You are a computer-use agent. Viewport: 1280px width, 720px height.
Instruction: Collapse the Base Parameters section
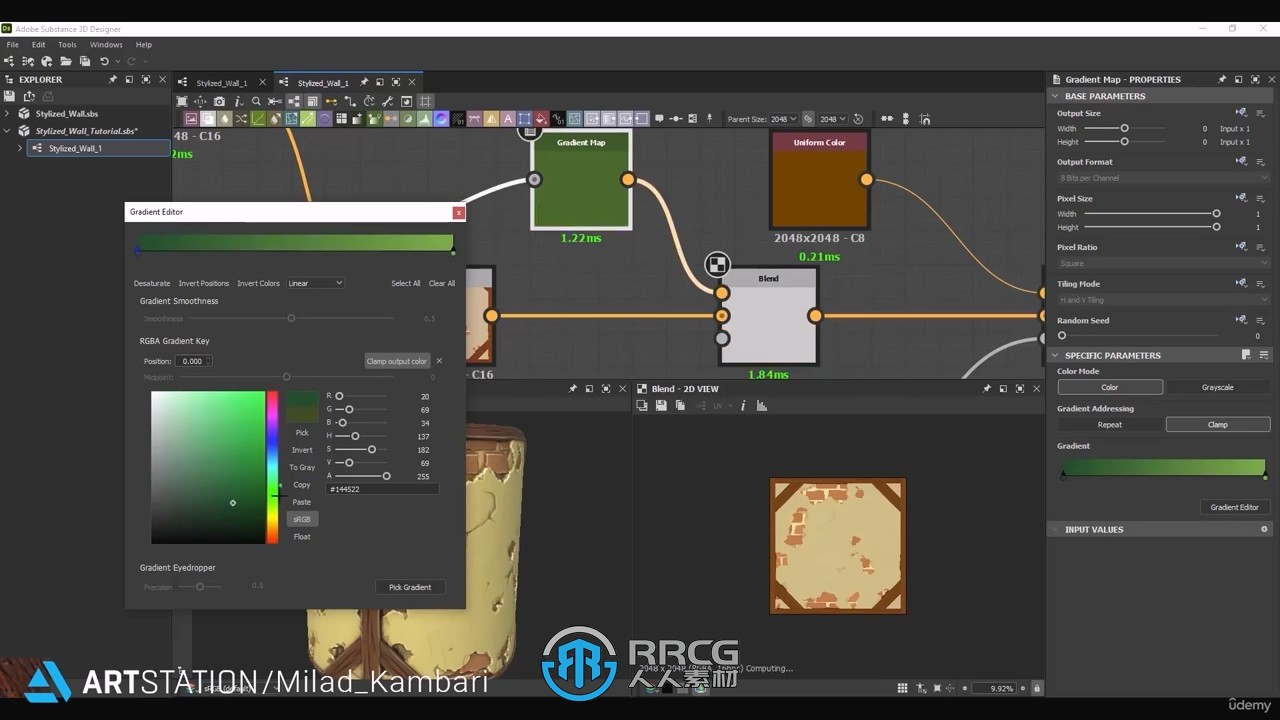pos(1054,96)
